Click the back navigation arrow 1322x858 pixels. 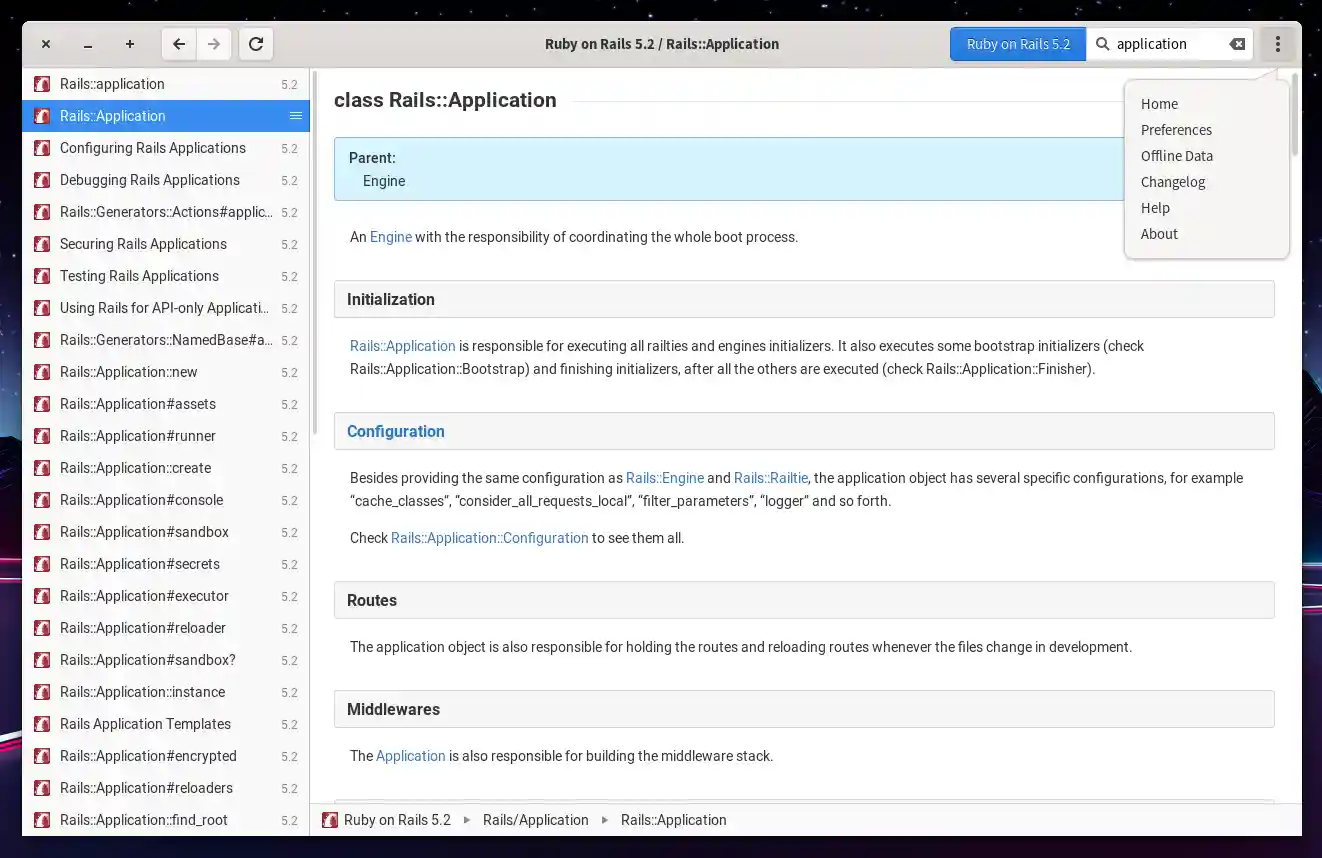pos(178,44)
